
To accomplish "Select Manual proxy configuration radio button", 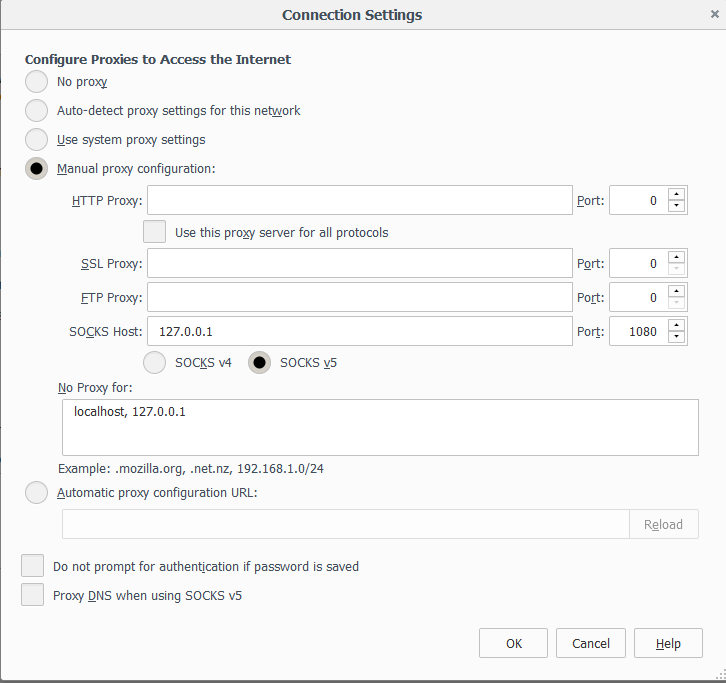I will 36,169.
